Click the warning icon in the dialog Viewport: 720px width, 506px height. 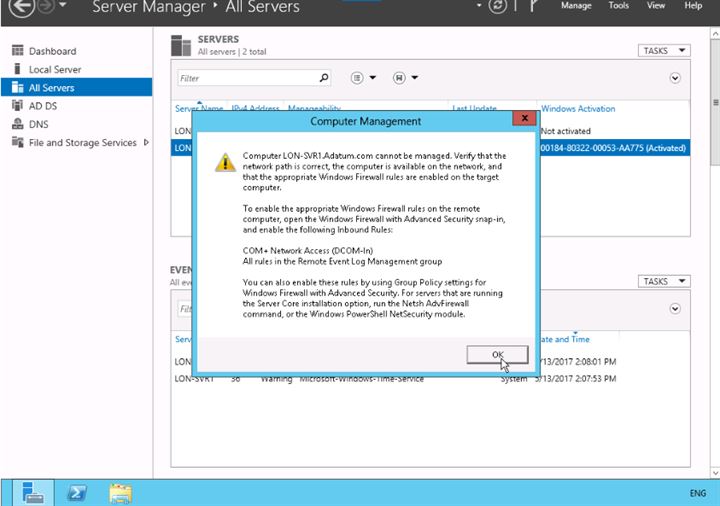pyautogui.click(x=225, y=163)
